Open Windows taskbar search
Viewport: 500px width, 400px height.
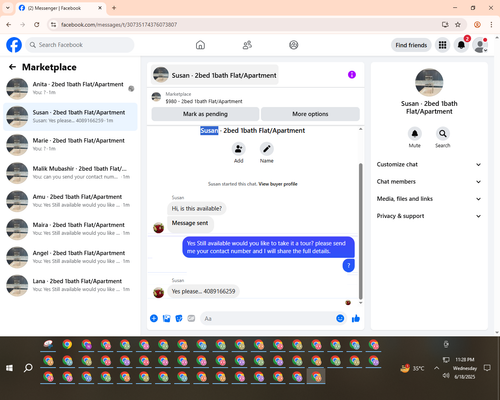(28, 368)
